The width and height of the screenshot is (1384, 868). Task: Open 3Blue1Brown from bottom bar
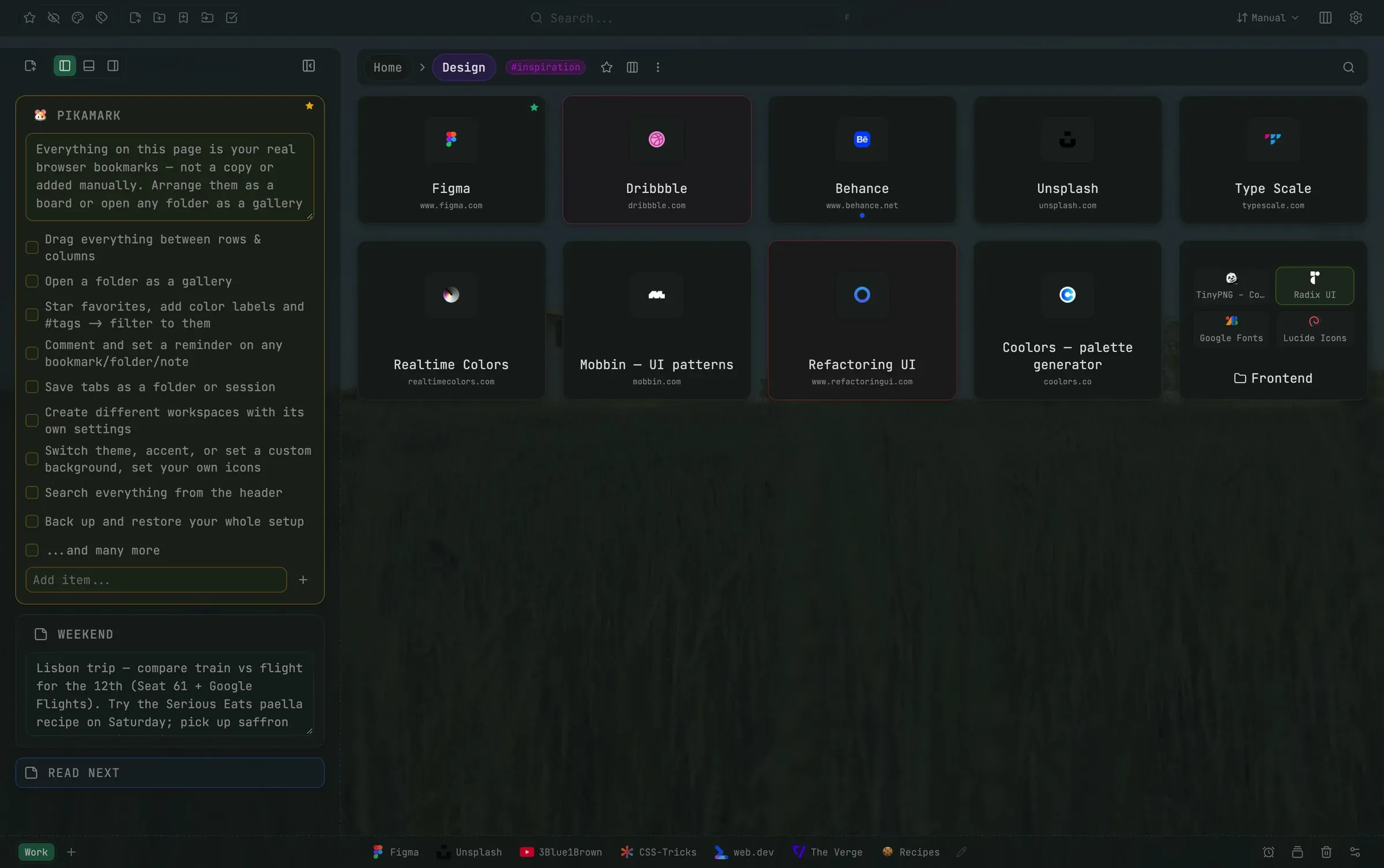pos(561,852)
